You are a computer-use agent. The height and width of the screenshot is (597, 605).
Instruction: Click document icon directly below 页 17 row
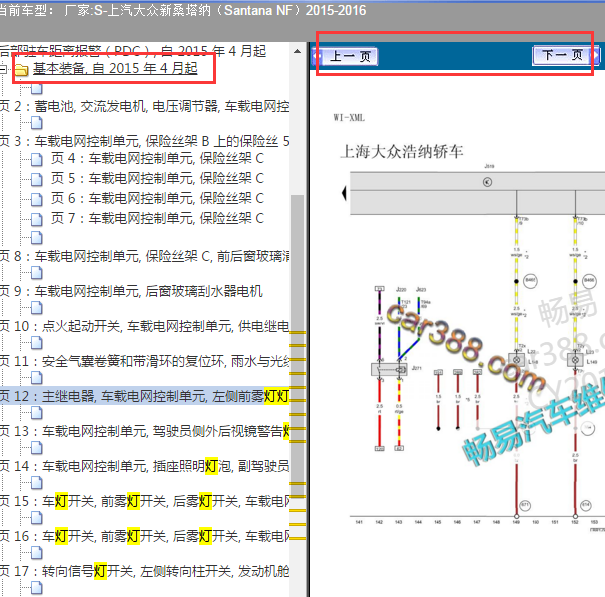pos(37,588)
